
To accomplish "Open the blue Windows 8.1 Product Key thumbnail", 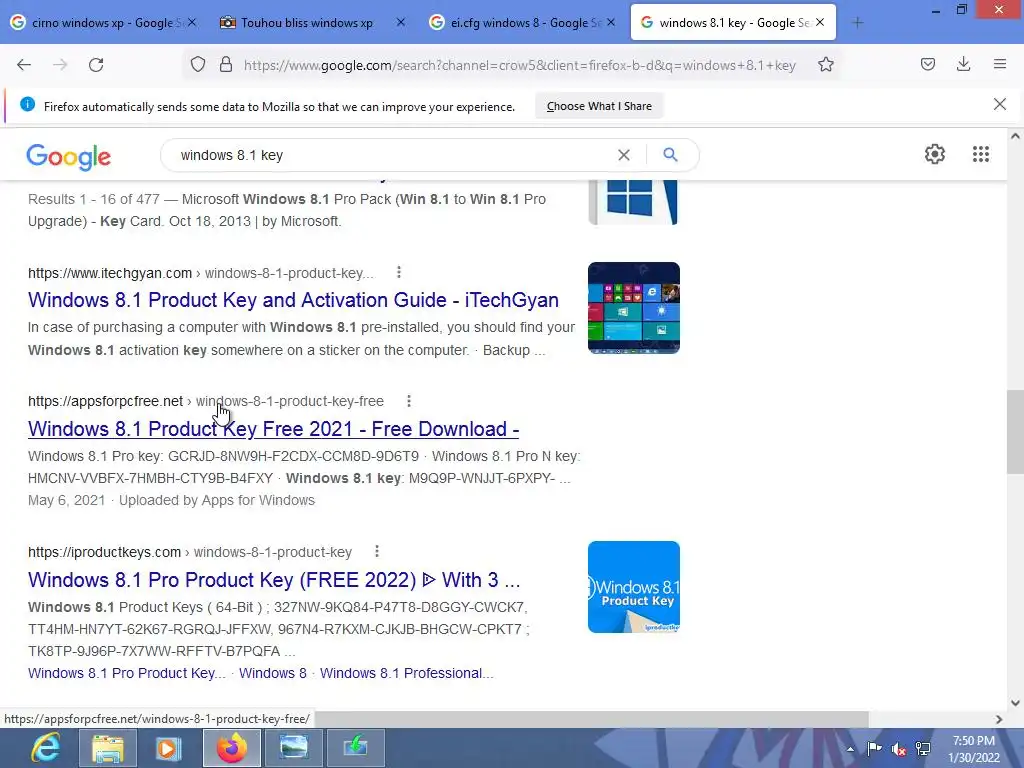I will pyautogui.click(x=633, y=586).
